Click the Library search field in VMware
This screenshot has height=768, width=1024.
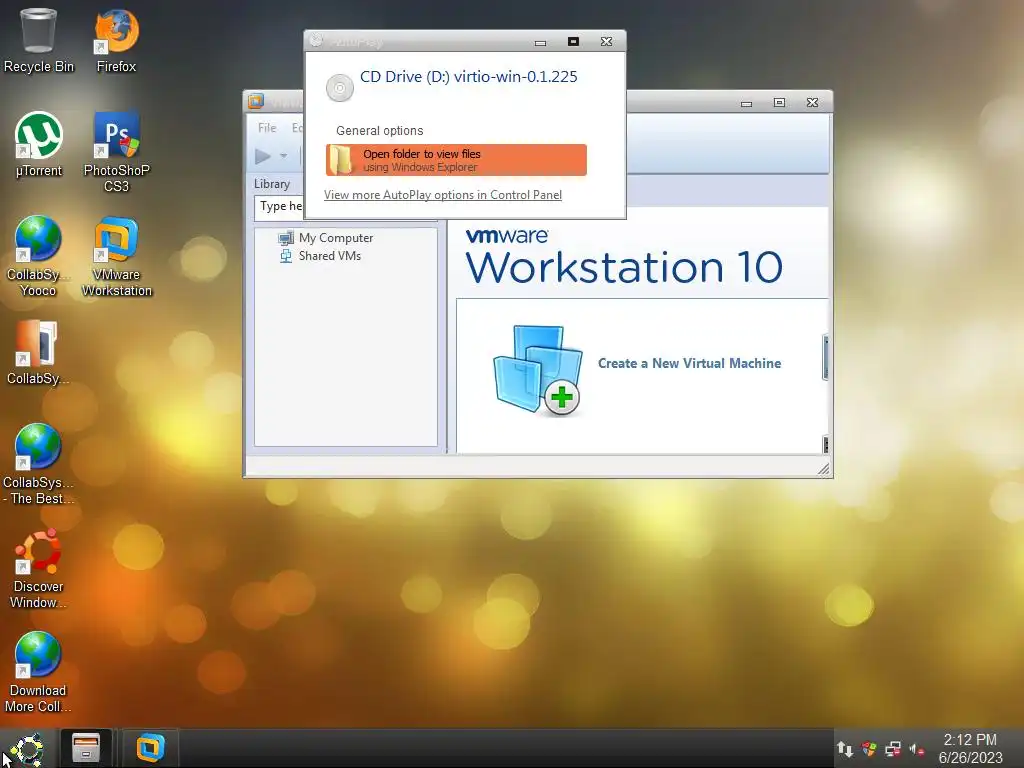click(x=281, y=207)
